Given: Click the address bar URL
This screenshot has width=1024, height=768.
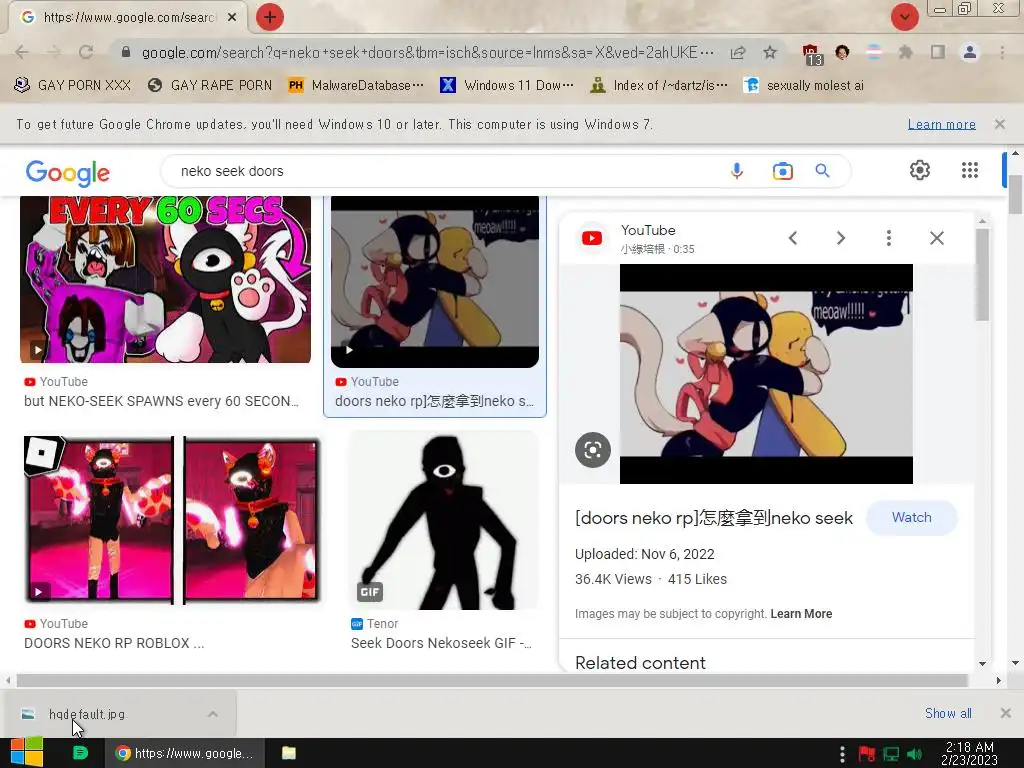Looking at the screenshot, I should (x=427, y=52).
